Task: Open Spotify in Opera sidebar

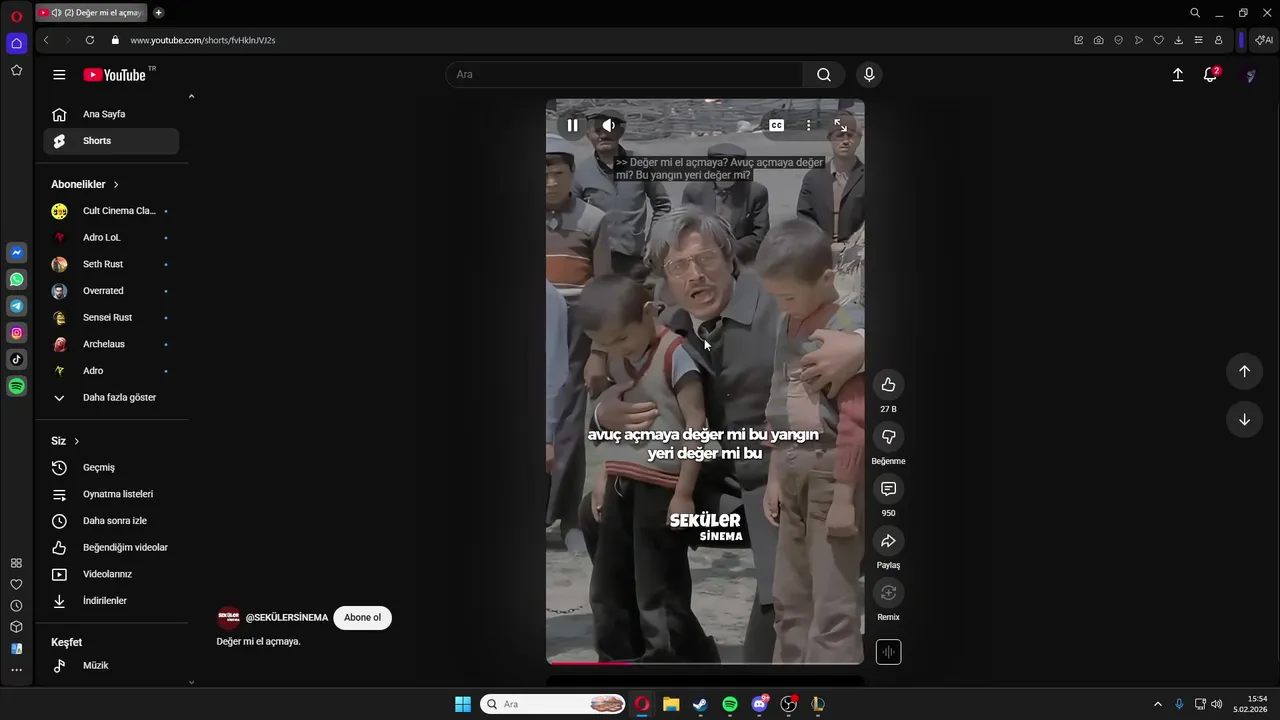Action: 17,386
